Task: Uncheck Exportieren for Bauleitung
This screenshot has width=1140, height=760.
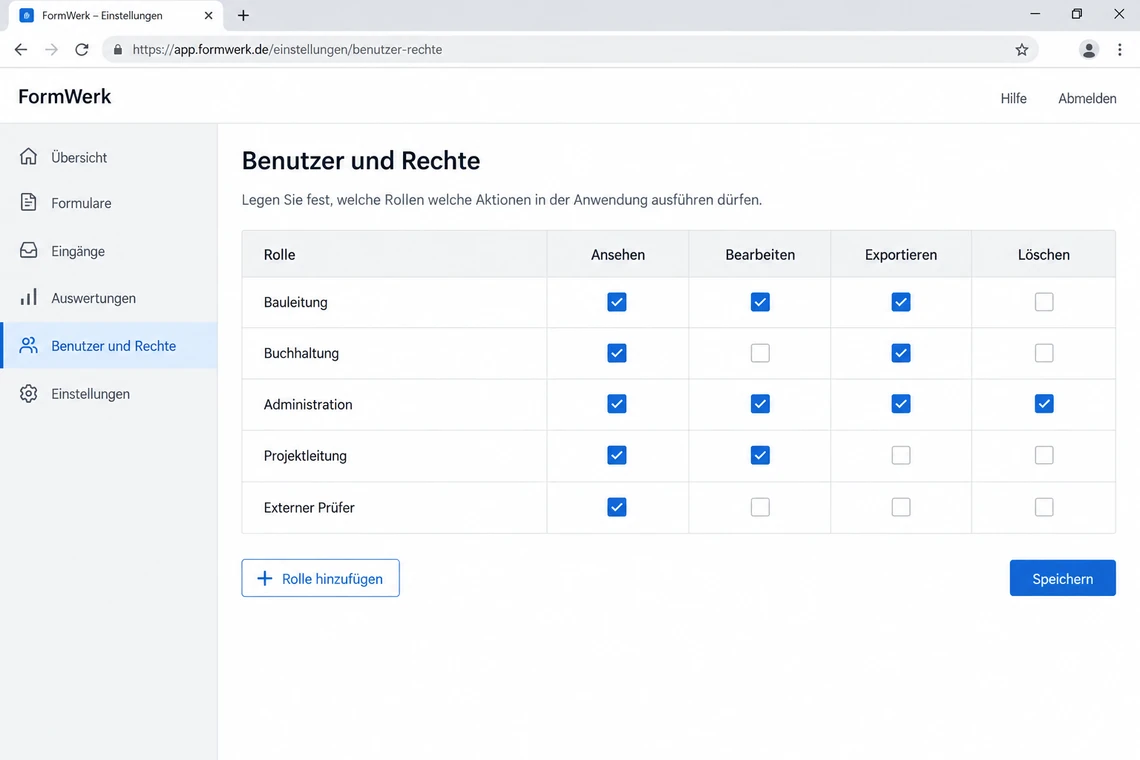Action: pos(901,302)
